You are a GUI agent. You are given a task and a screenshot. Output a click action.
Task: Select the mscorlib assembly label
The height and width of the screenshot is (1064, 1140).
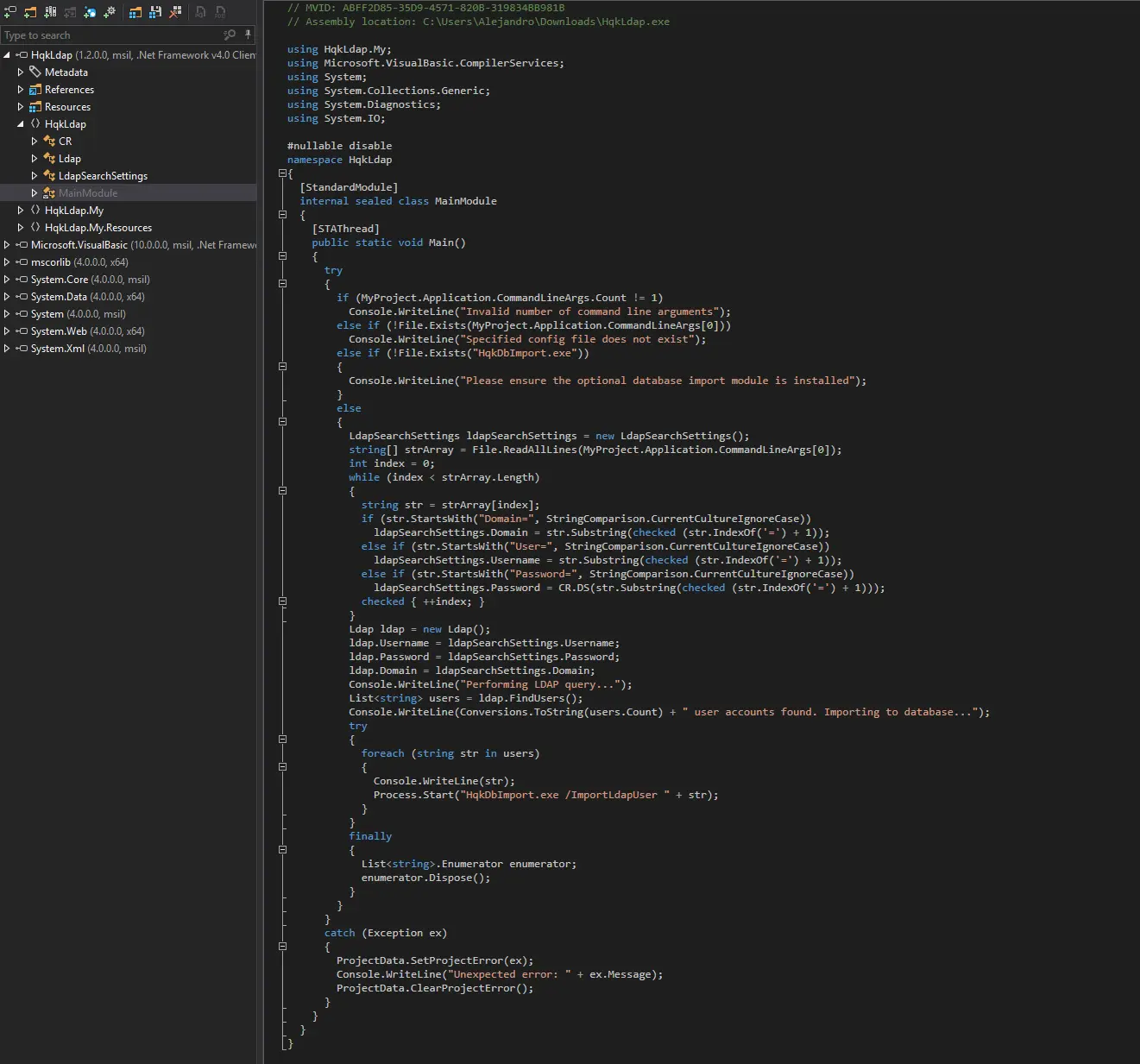pyautogui.click(x=79, y=262)
